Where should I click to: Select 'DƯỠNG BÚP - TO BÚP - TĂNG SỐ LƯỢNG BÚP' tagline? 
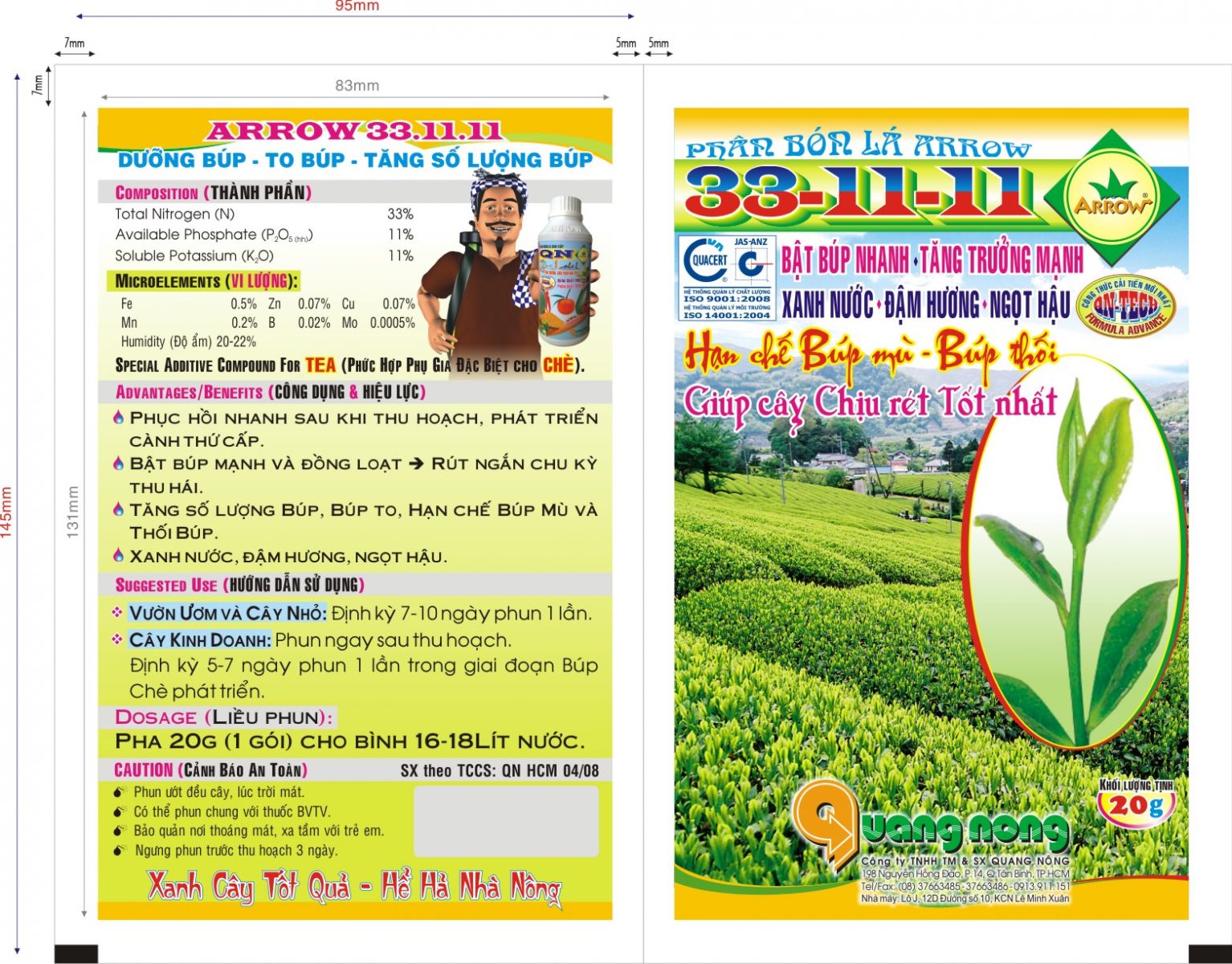click(x=354, y=160)
